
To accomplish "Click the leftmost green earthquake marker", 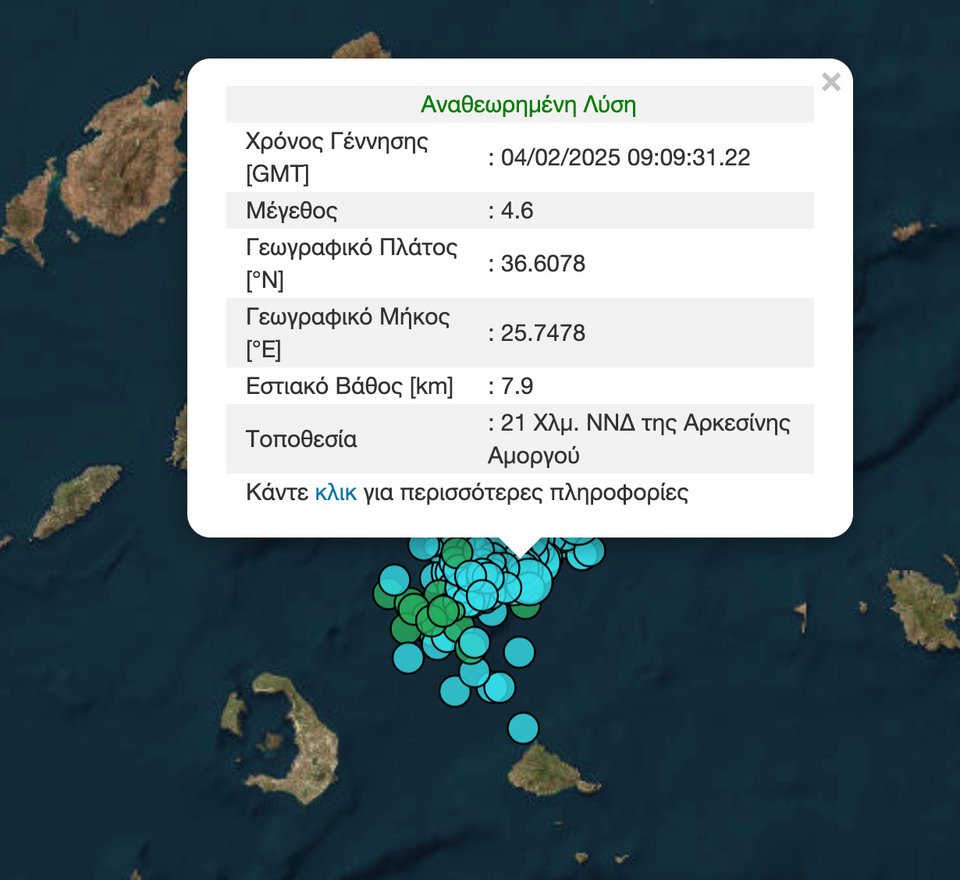I will [387, 596].
